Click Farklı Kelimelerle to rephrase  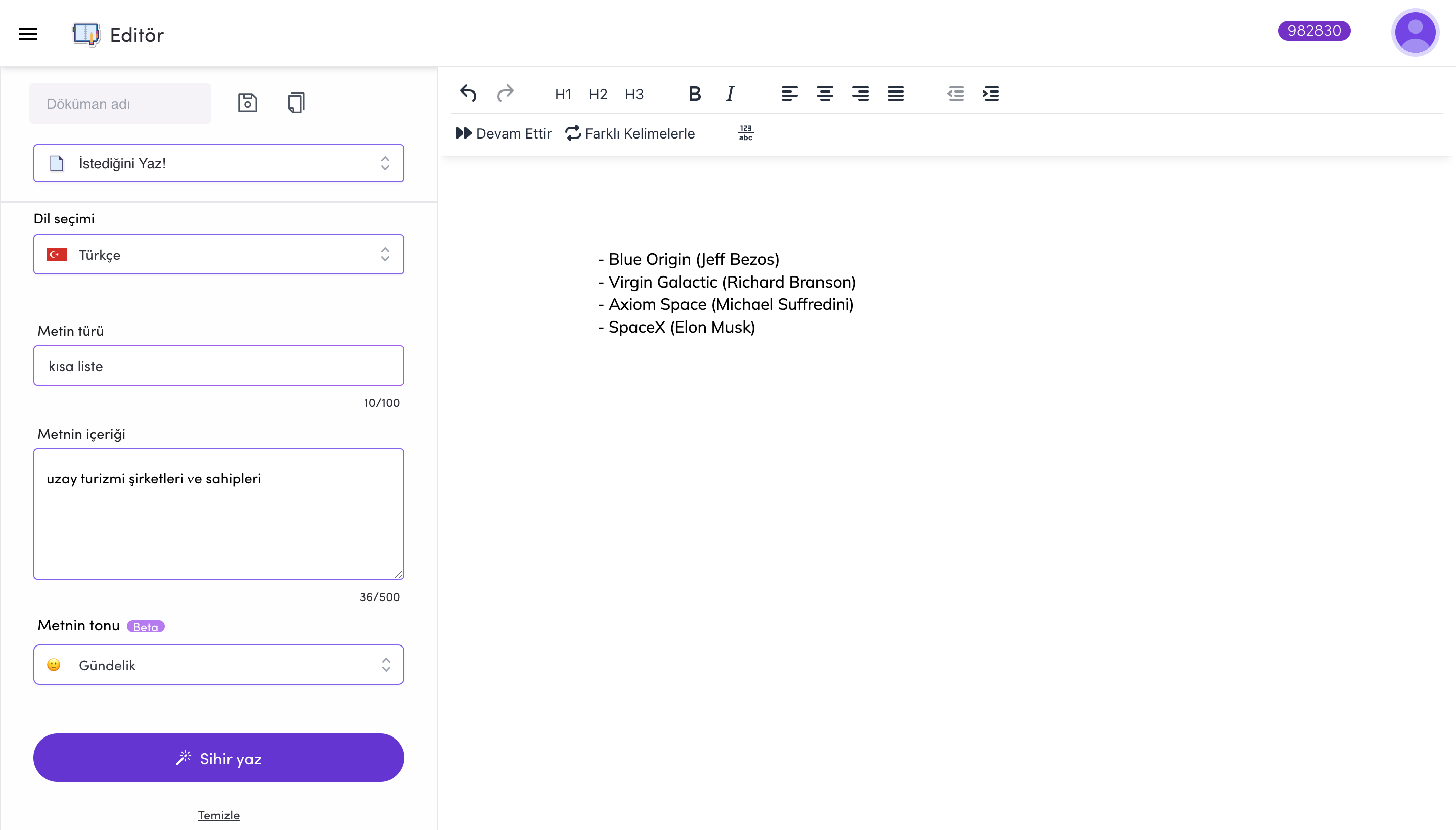pos(630,133)
